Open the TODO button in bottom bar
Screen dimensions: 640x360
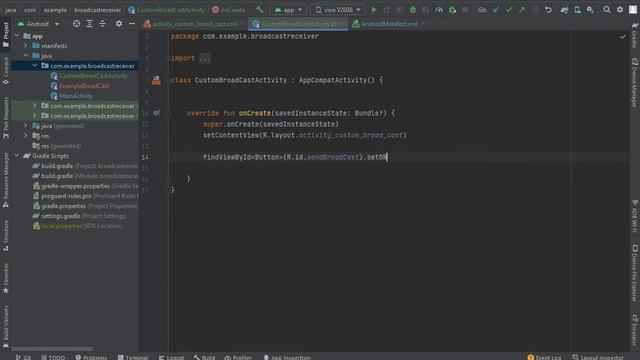pyautogui.click(x=53, y=357)
